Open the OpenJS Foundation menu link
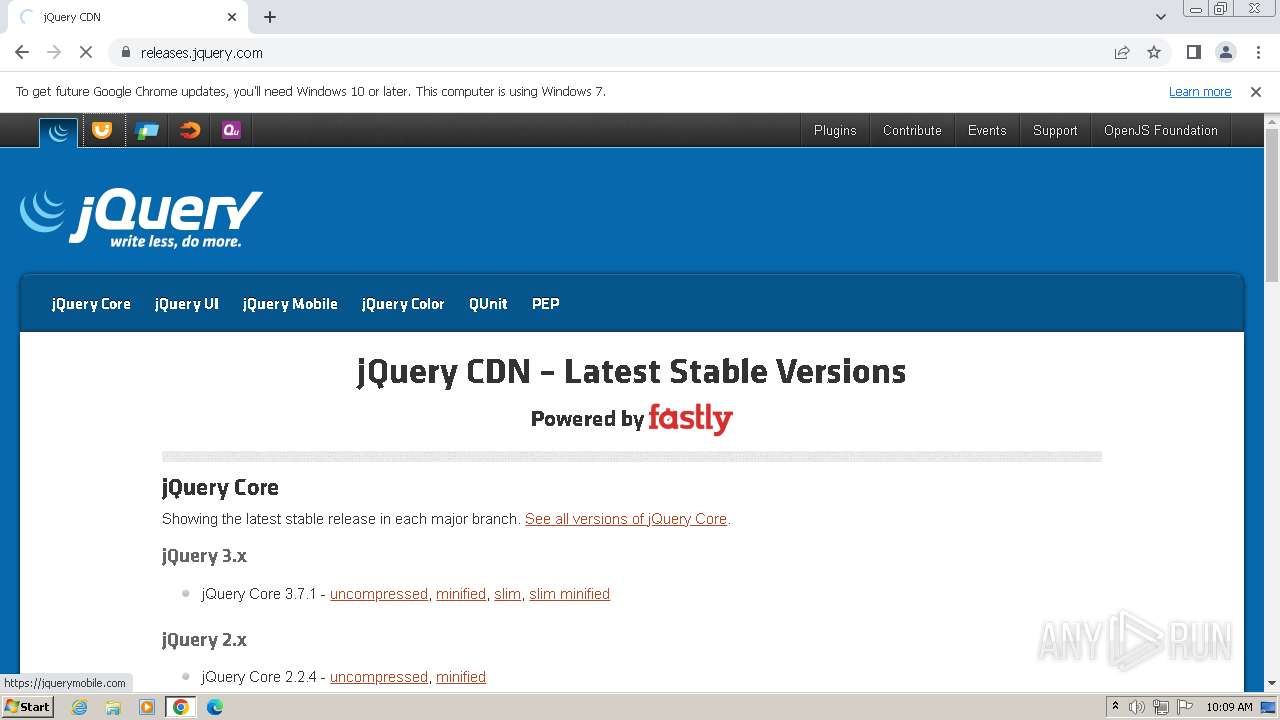 click(x=1161, y=130)
